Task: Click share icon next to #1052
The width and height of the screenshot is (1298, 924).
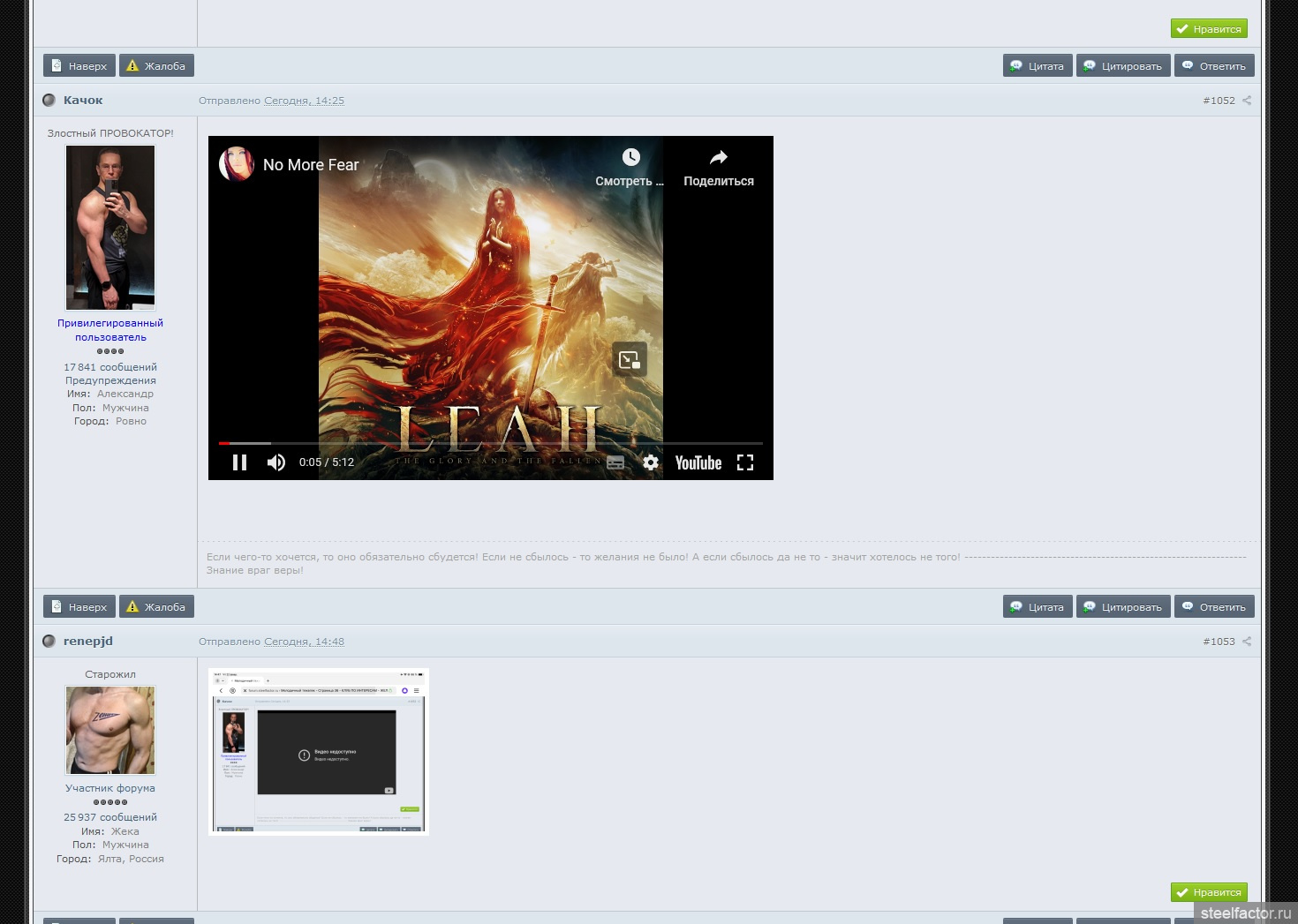Action: pyautogui.click(x=1247, y=101)
